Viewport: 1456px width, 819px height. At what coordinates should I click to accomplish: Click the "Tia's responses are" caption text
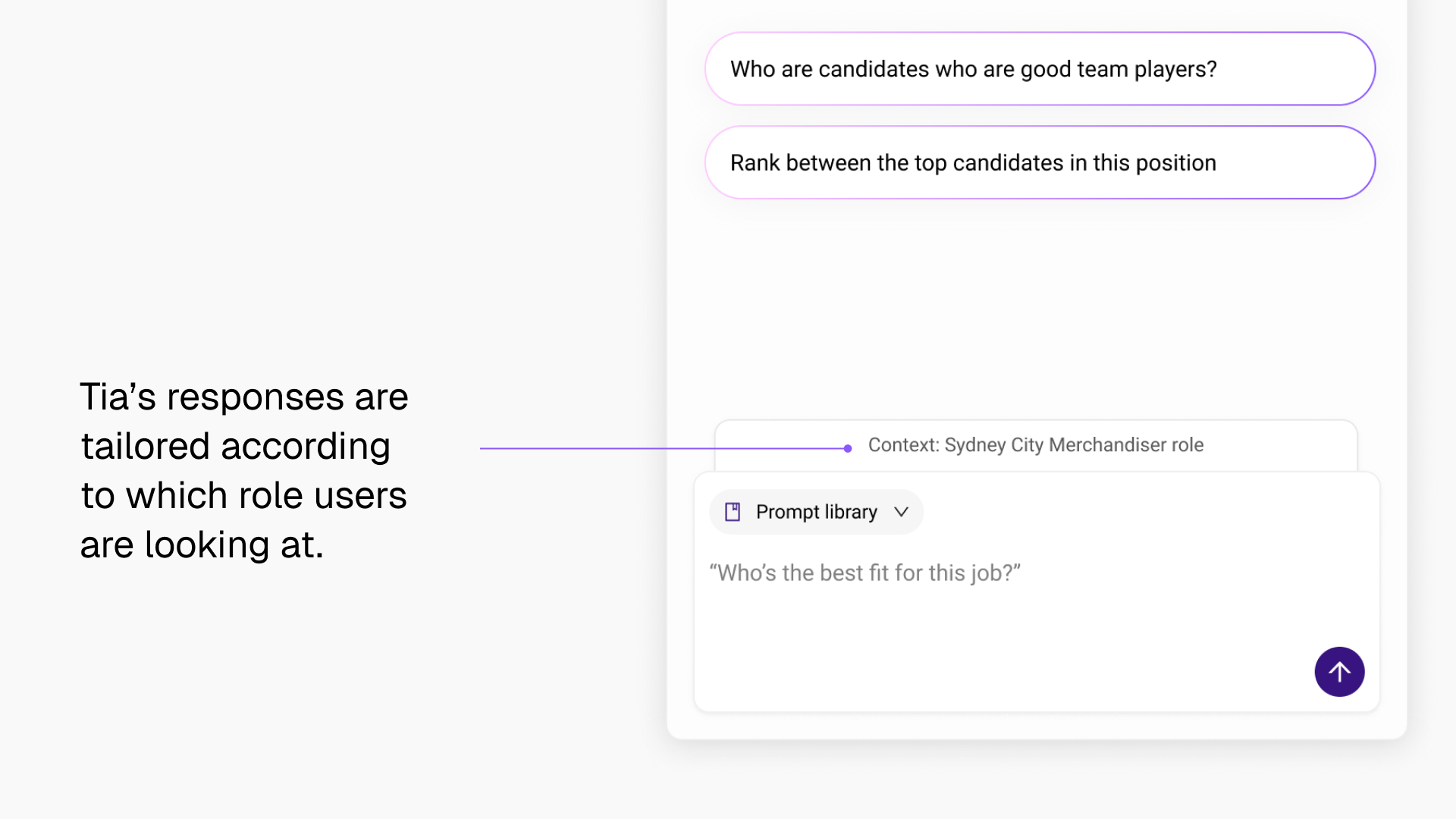pyautogui.click(x=243, y=397)
